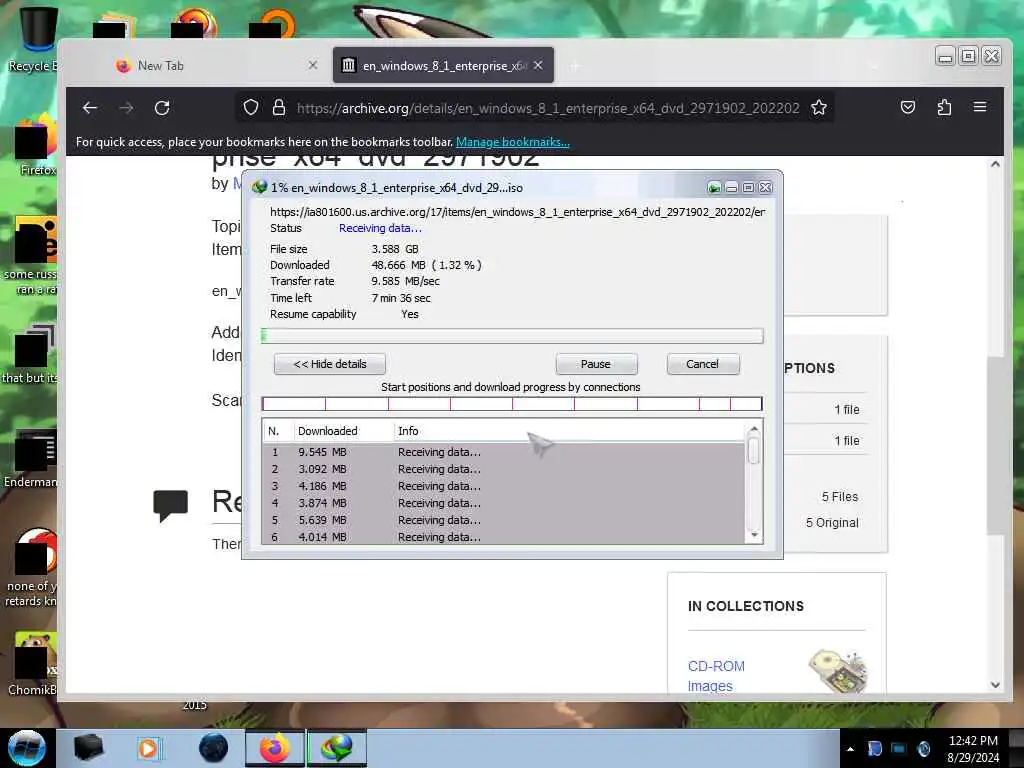Click the 5 Original download option
This screenshot has width=1024, height=768.
click(x=832, y=522)
